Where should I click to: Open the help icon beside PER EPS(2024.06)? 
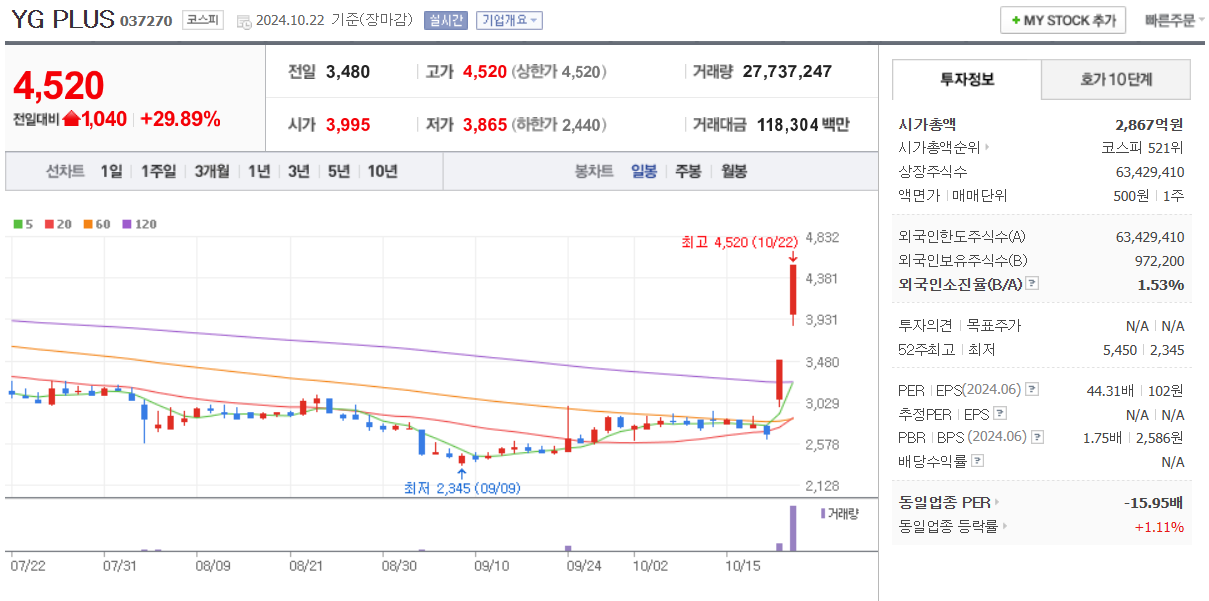[x=1032, y=390]
